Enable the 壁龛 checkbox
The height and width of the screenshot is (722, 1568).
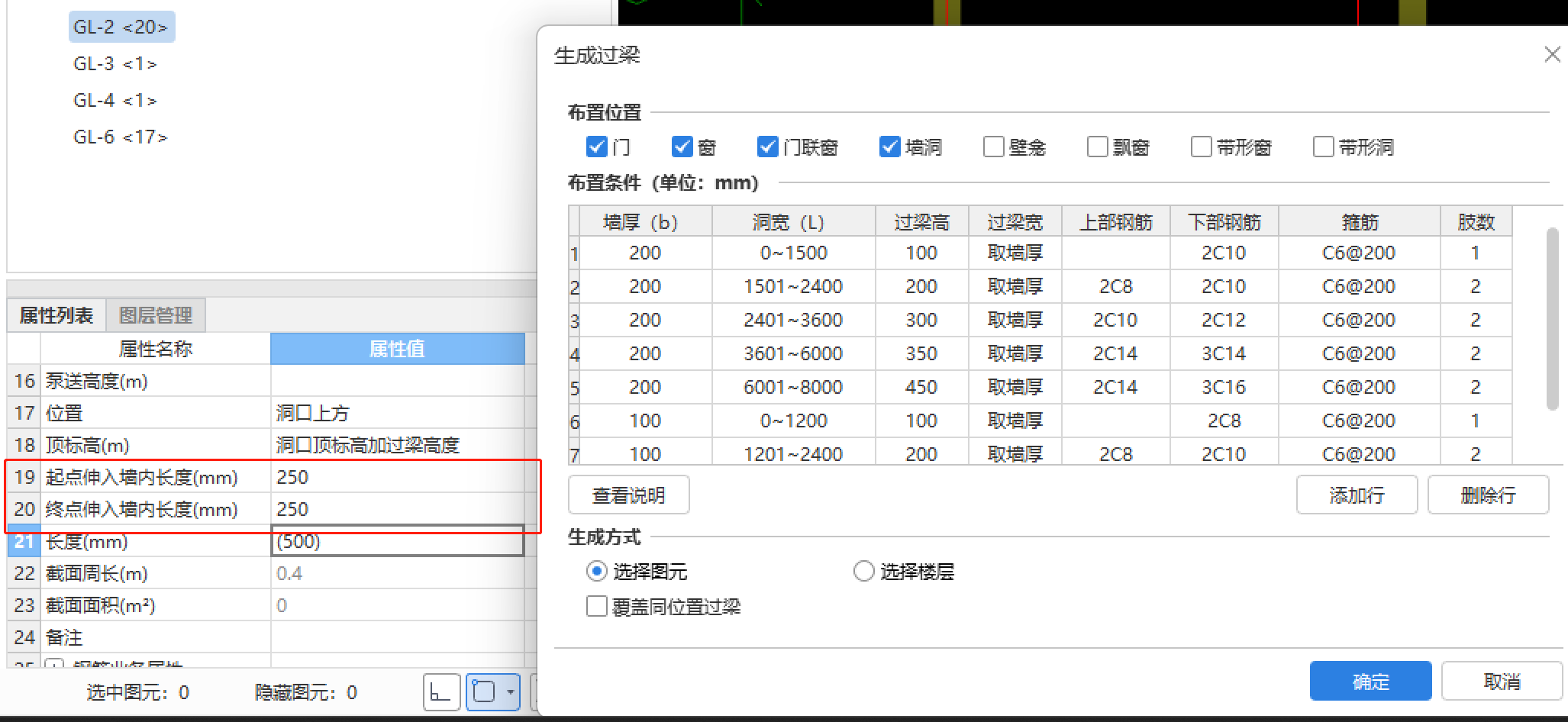point(994,147)
